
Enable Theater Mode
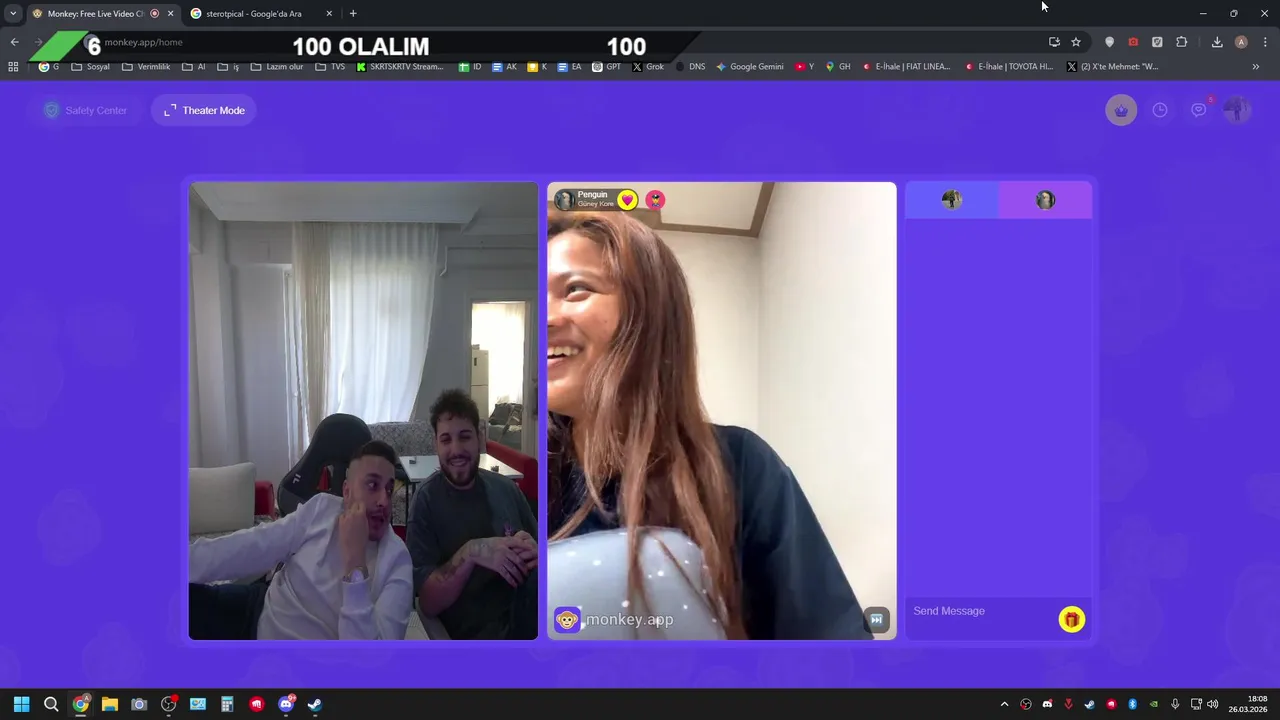204,110
